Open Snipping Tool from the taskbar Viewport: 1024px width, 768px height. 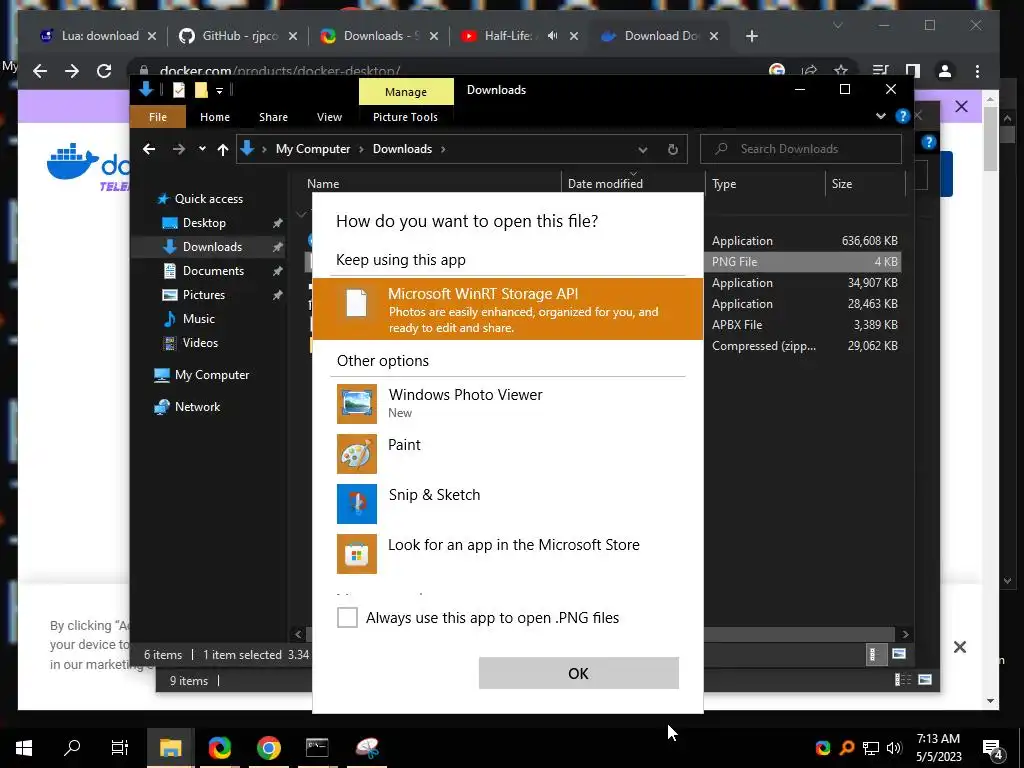(x=367, y=748)
